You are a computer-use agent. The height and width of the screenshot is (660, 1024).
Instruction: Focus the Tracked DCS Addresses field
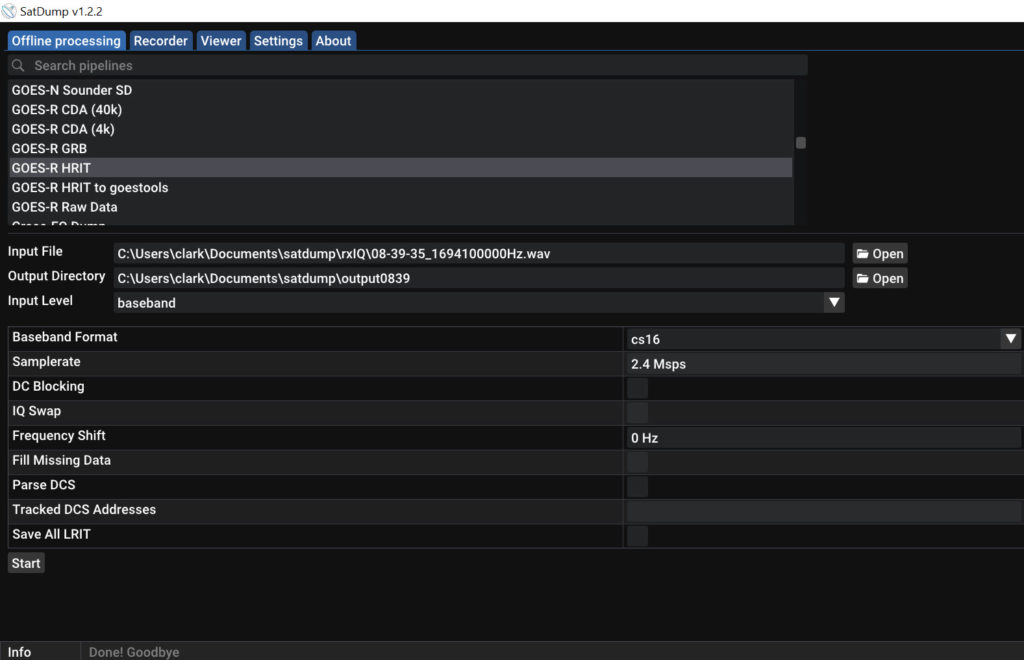coord(823,511)
